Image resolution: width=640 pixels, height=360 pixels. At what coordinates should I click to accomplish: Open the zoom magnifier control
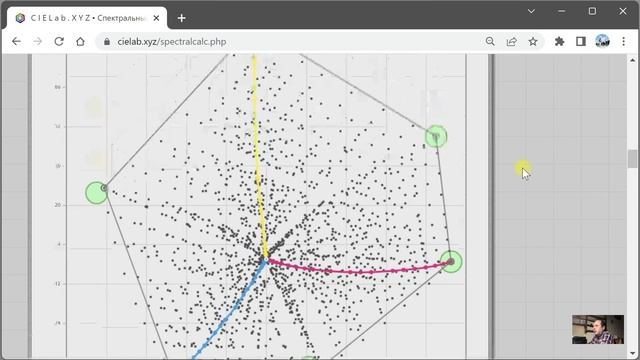pyautogui.click(x=490, y=41)
